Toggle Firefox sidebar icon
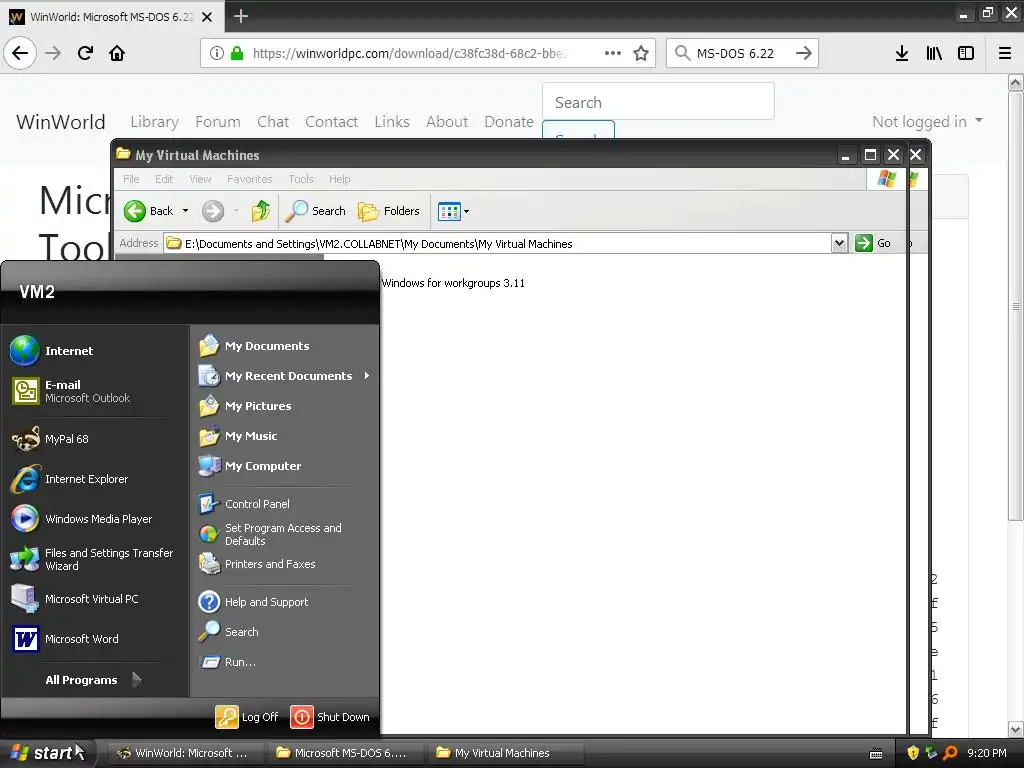Screen dimensions: 1024x768 [x=966, y=53]
